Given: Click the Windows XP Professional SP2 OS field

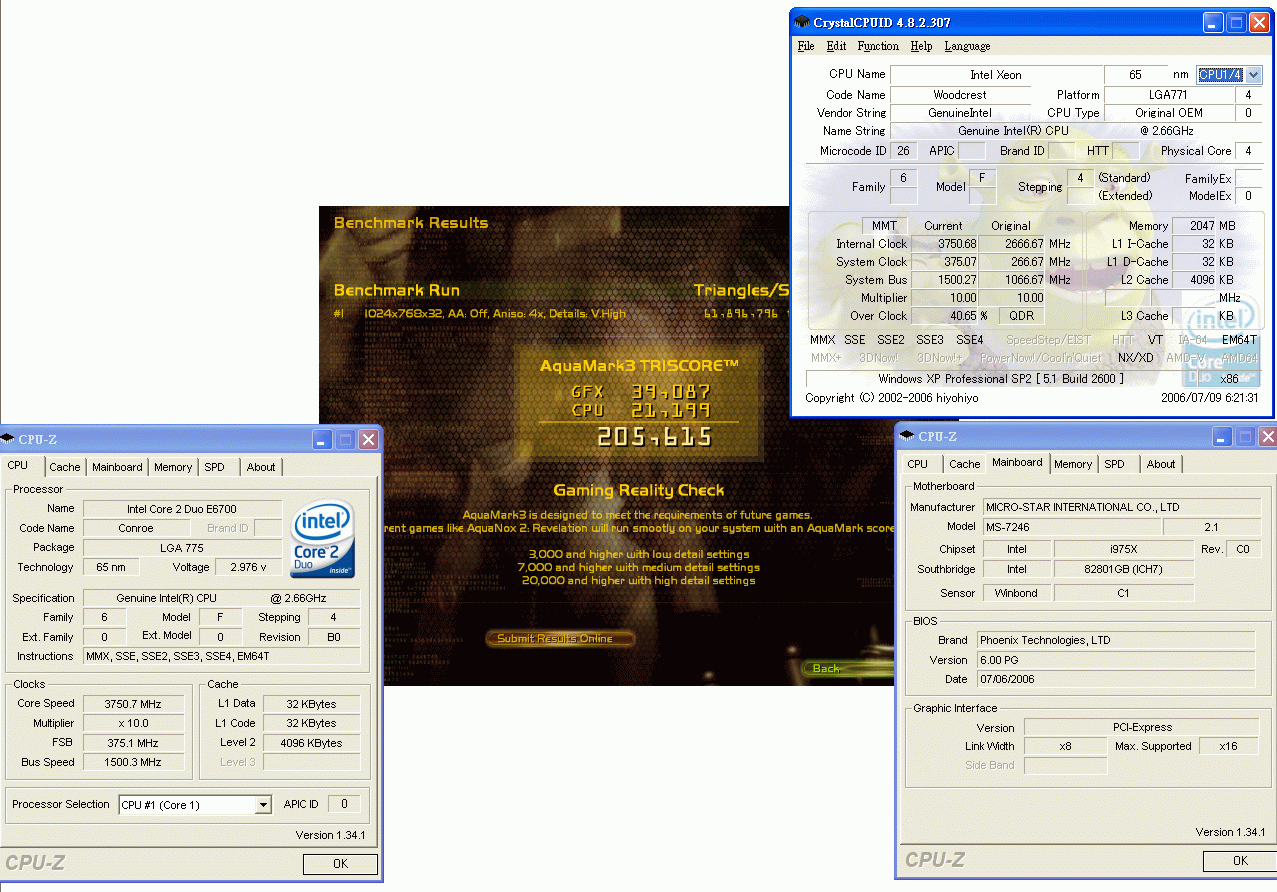Looking at the screenshot, I should click(1000, 379).
